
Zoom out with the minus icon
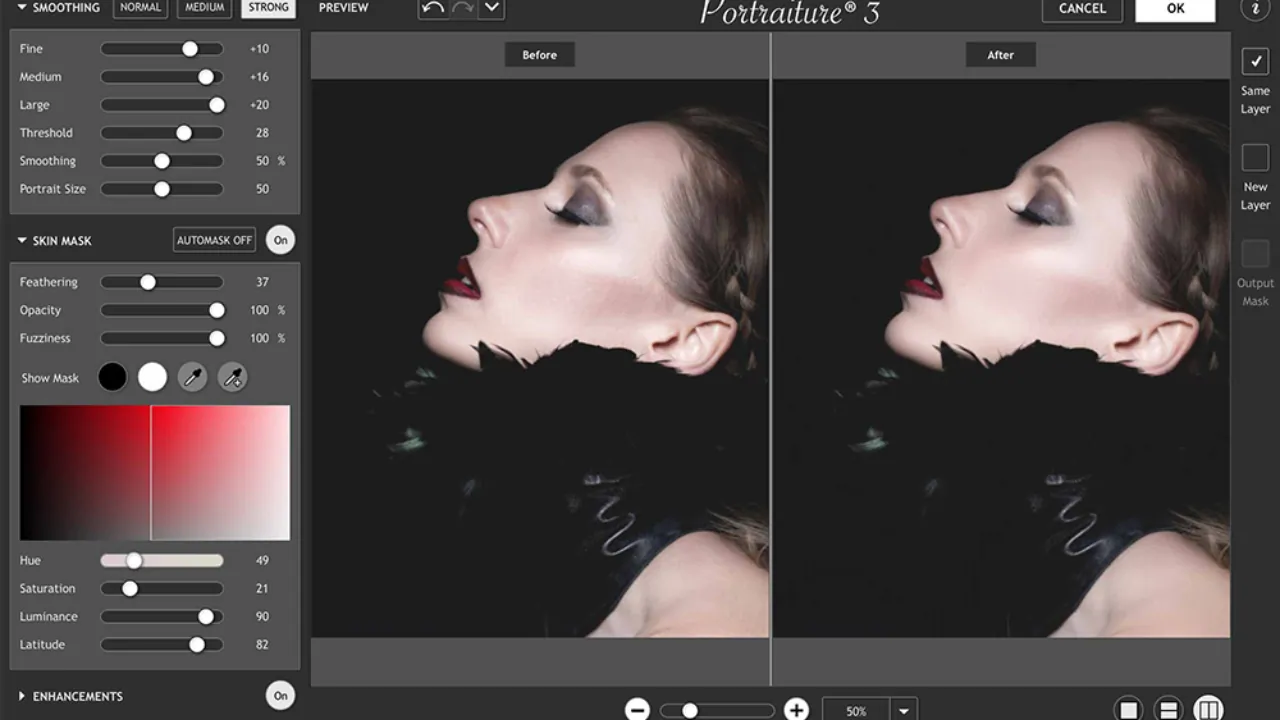(x=637, y=710)
